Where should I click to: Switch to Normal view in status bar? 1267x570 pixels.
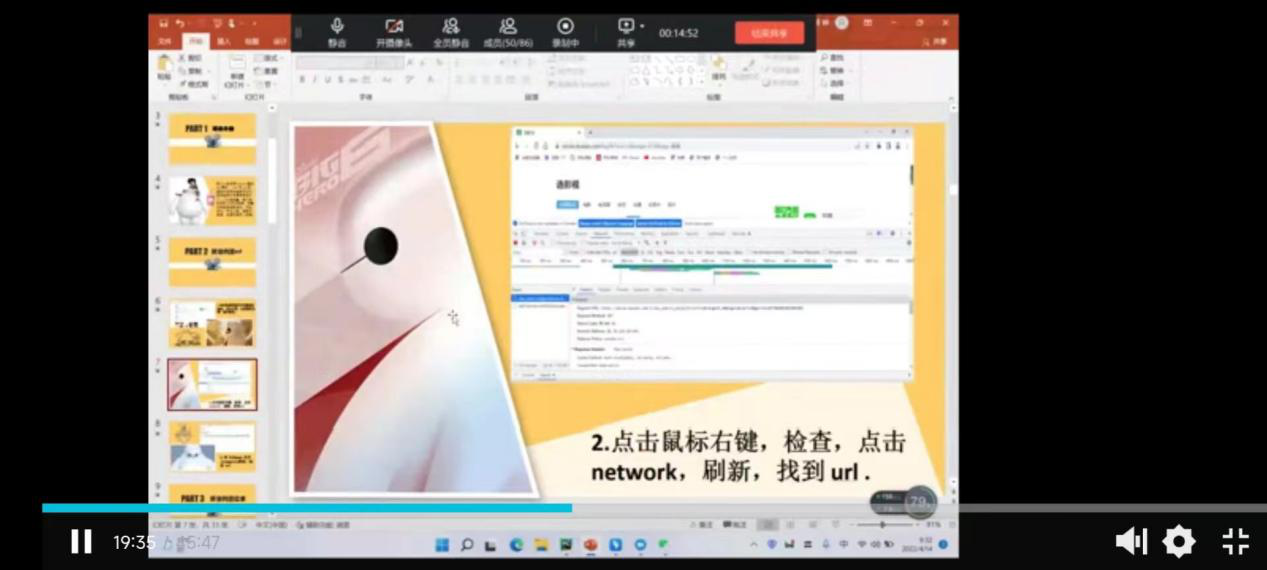tap(767, 524)
